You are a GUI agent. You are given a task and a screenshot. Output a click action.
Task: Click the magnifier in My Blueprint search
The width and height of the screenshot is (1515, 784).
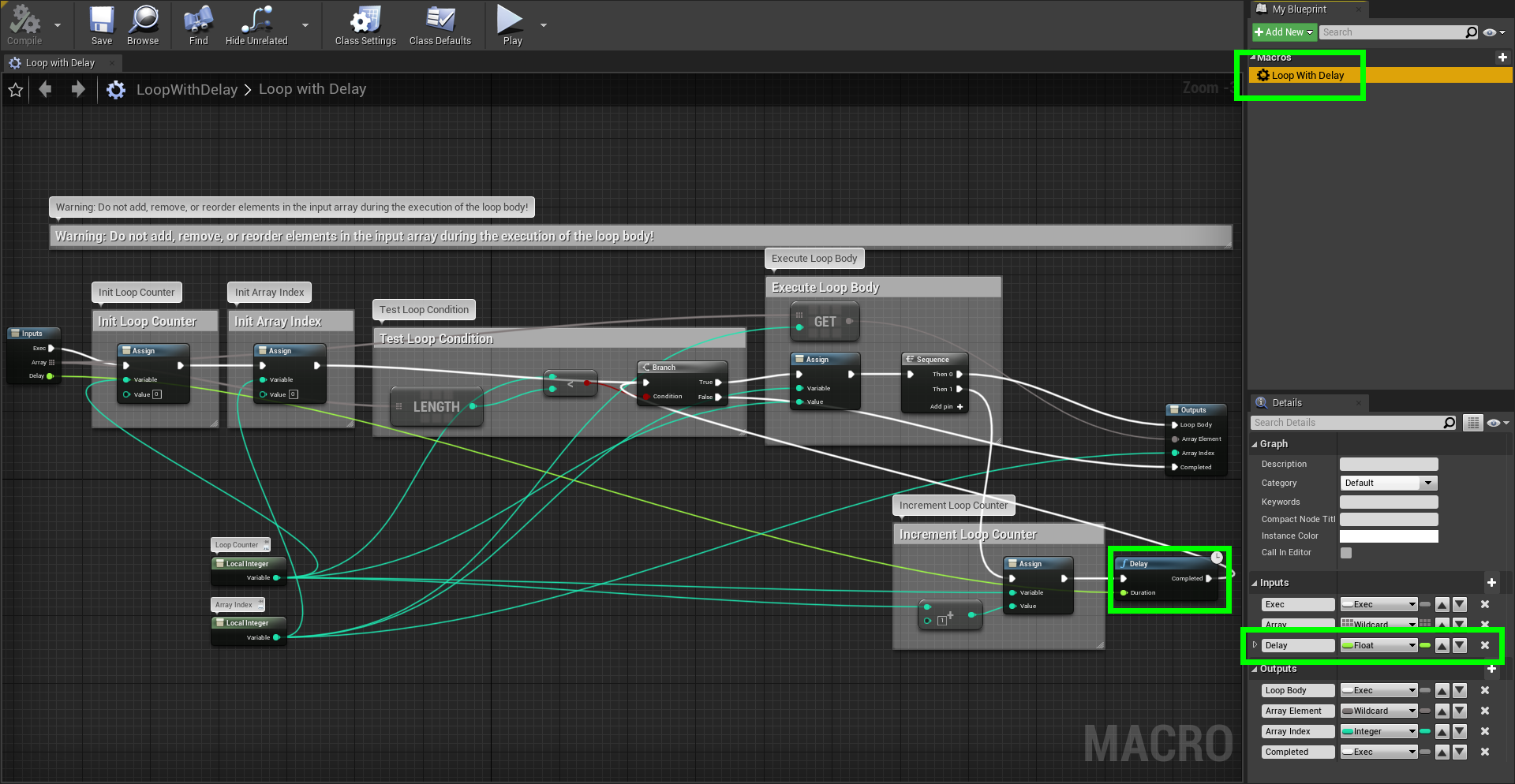pos(1471,32)
